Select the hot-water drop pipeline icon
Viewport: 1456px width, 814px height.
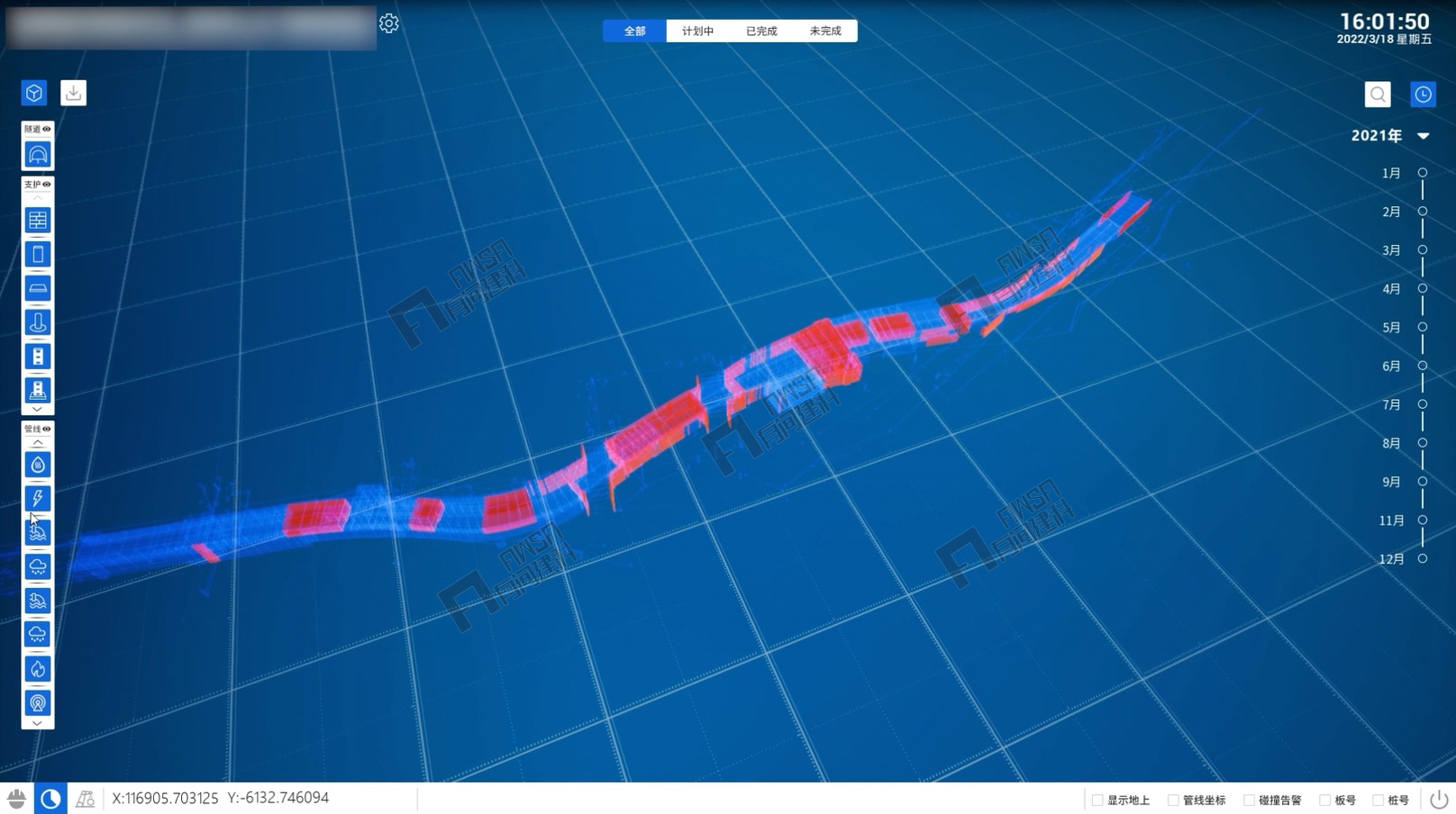38,465
